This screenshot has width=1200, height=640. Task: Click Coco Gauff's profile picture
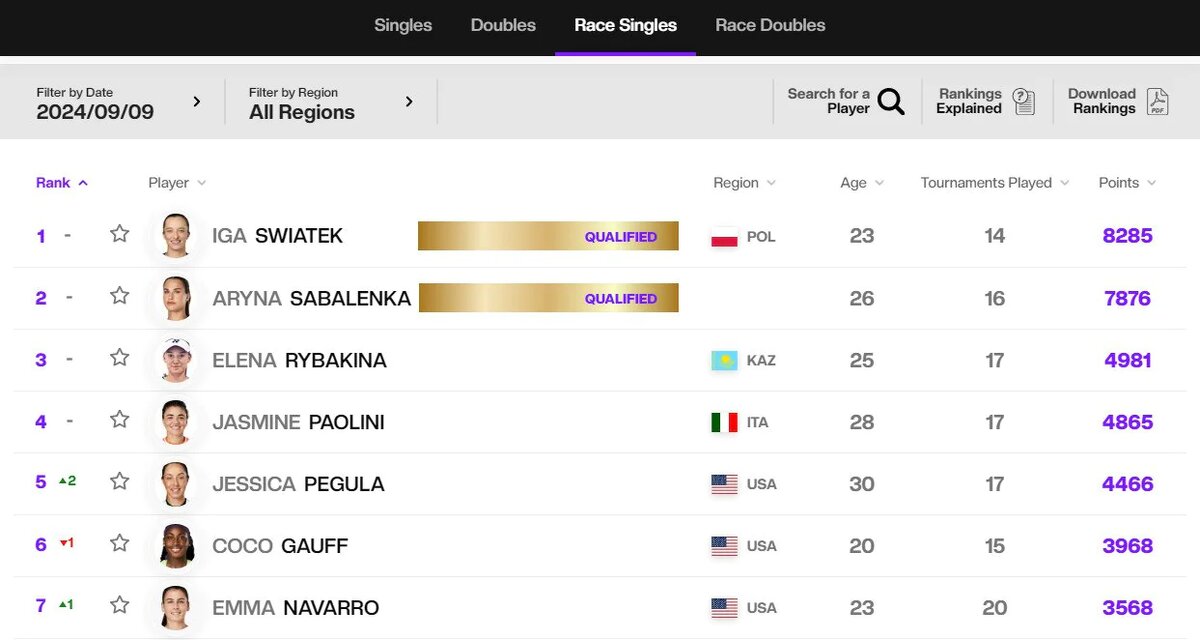(176, 546)
